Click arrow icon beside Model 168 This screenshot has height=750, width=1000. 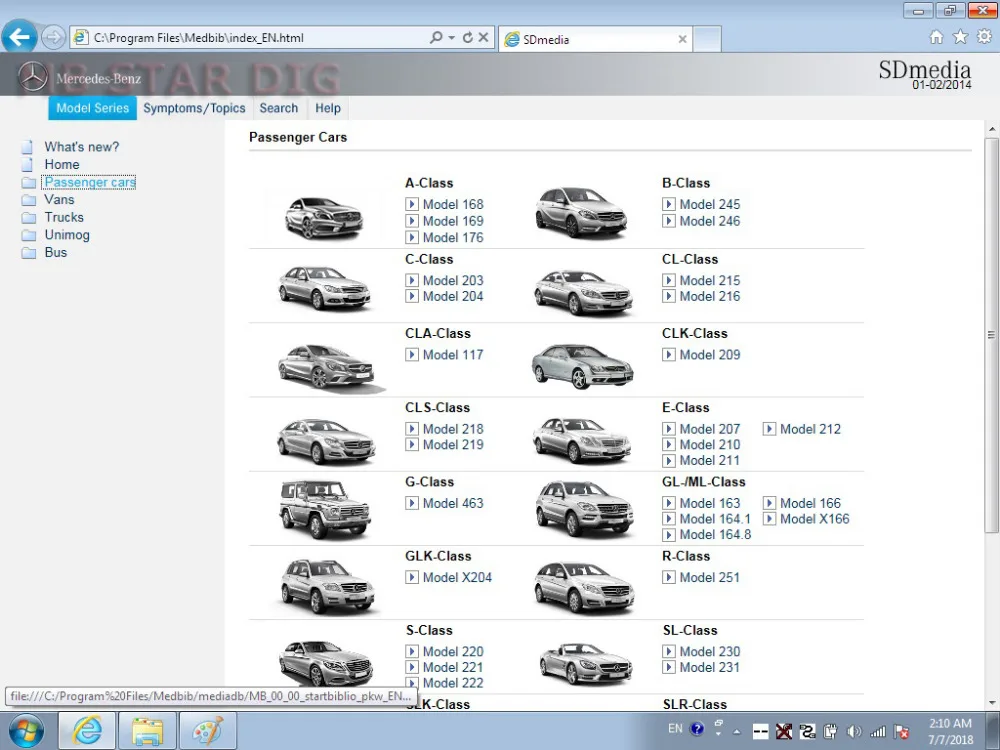pos(412,205)
